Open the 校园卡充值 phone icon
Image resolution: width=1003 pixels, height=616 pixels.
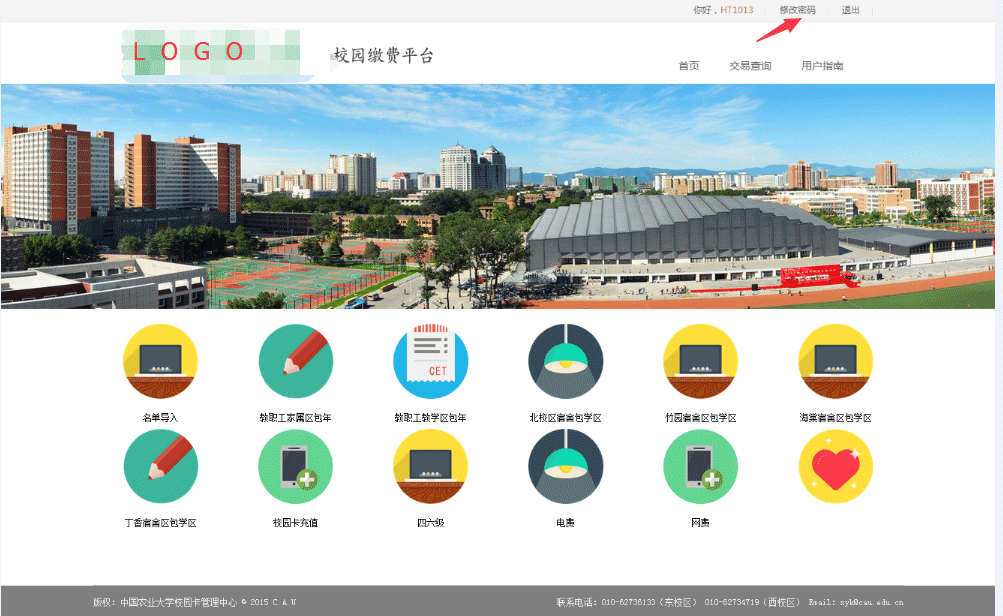click(296, 466)
